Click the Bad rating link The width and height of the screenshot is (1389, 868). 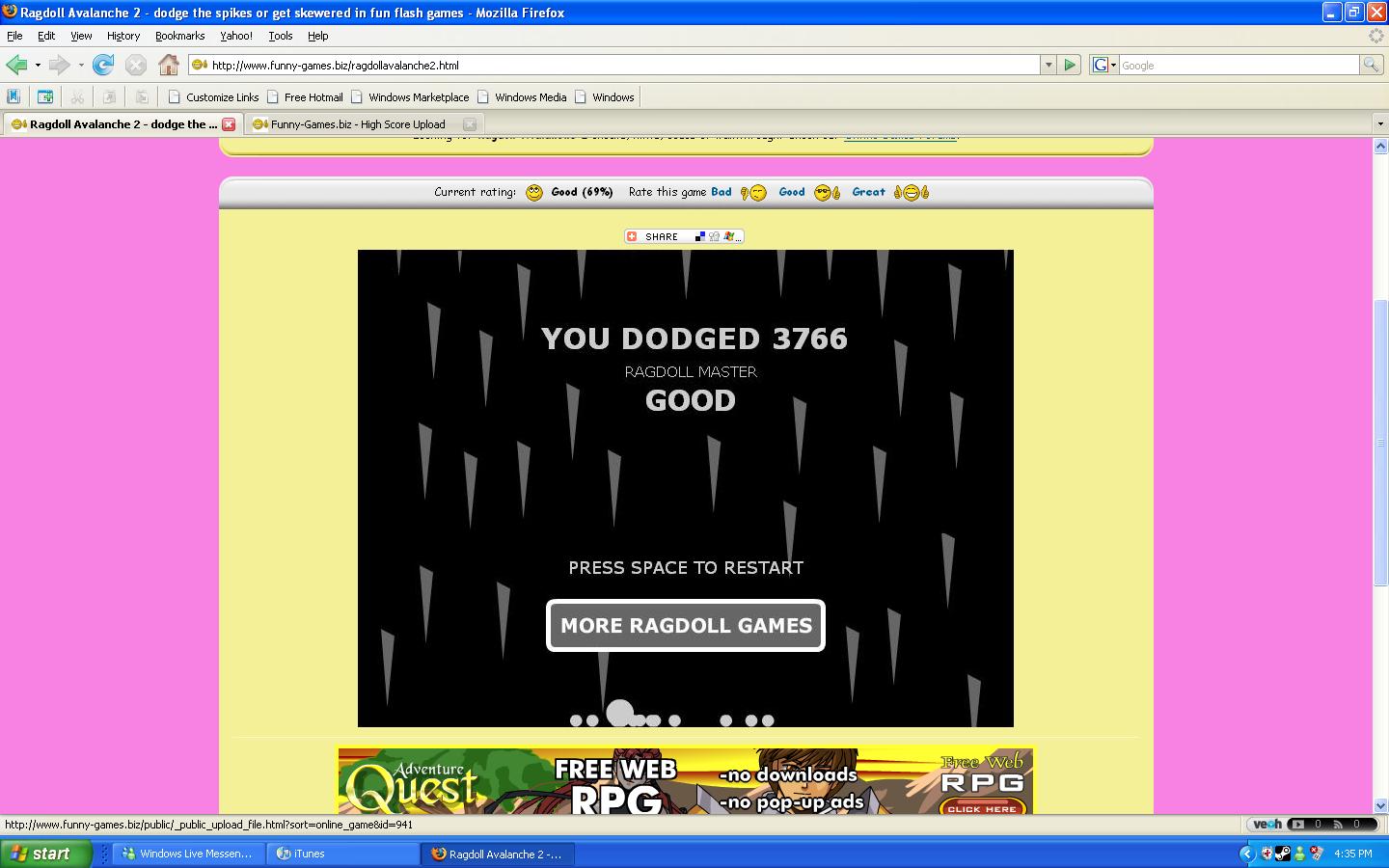(x=722, y=192)
